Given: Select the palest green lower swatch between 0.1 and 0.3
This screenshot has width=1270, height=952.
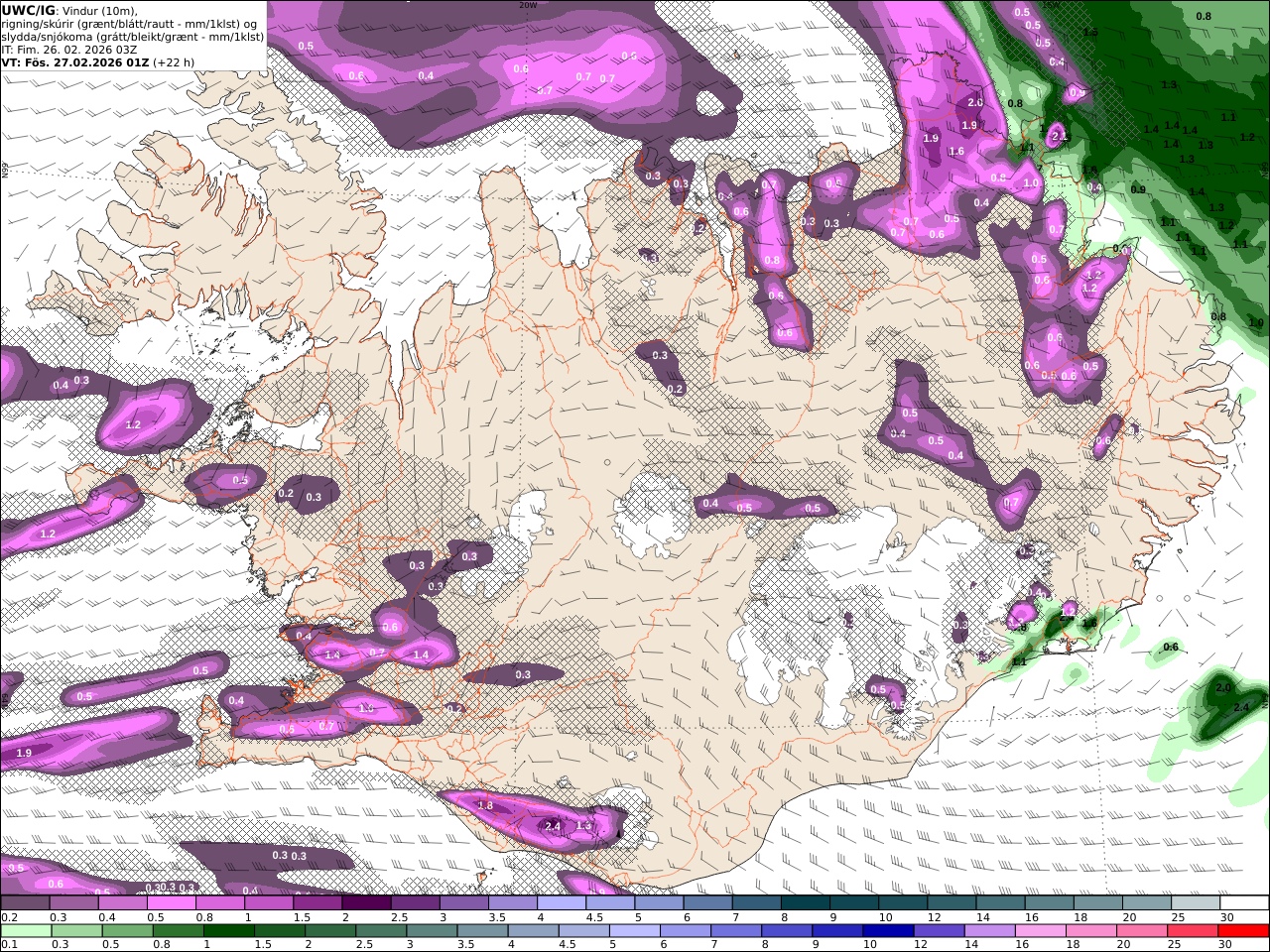Looking at the screenshot, I should coord(27,931).
